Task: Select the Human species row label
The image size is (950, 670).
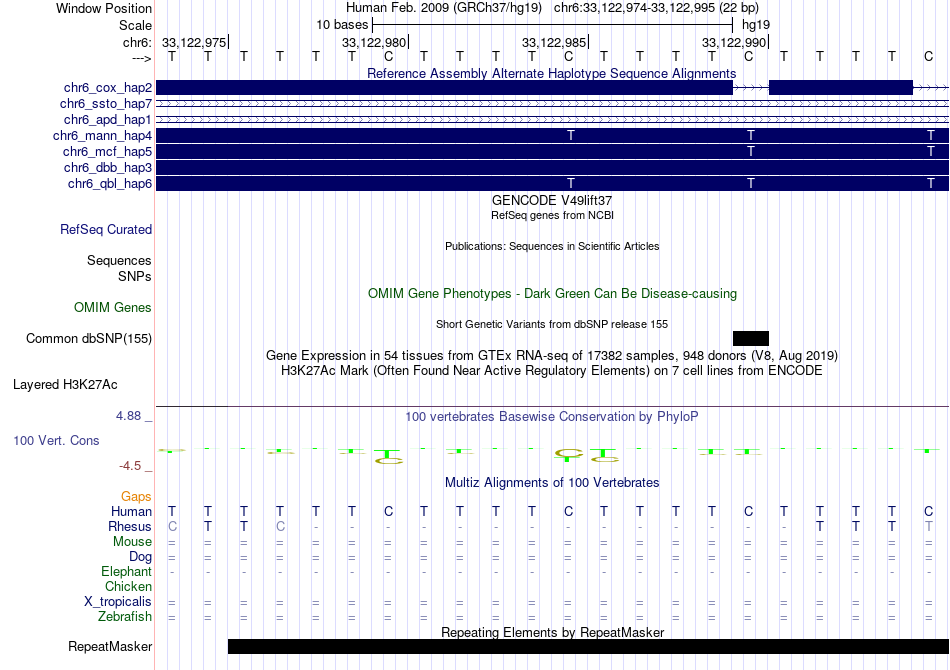Action: 131,511
